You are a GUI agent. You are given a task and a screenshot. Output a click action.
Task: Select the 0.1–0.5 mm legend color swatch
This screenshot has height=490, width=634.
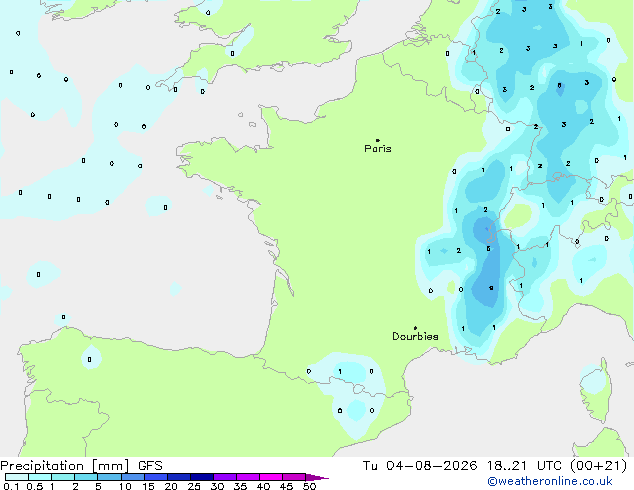17,477
